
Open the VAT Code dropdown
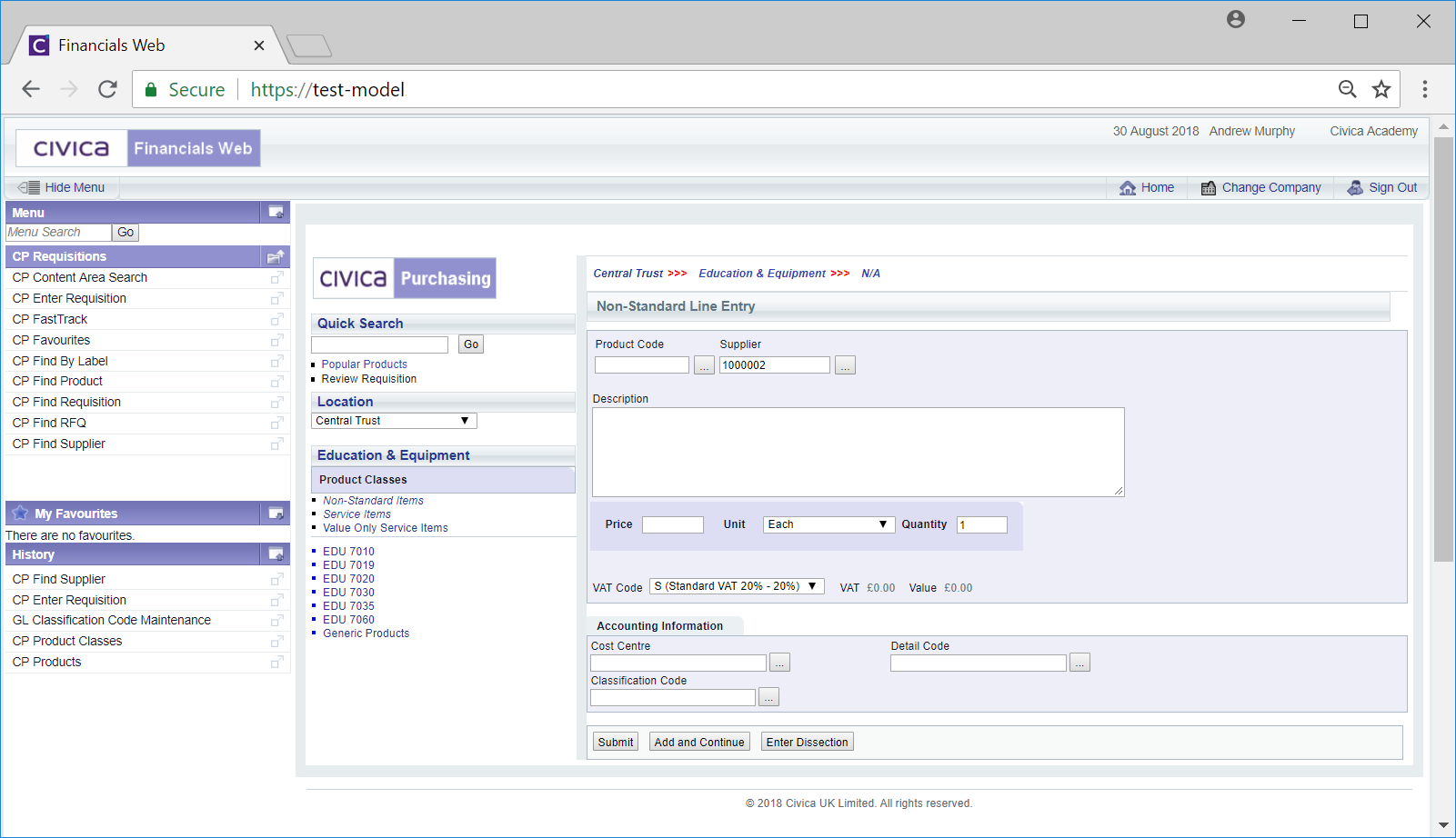point(736,587)
